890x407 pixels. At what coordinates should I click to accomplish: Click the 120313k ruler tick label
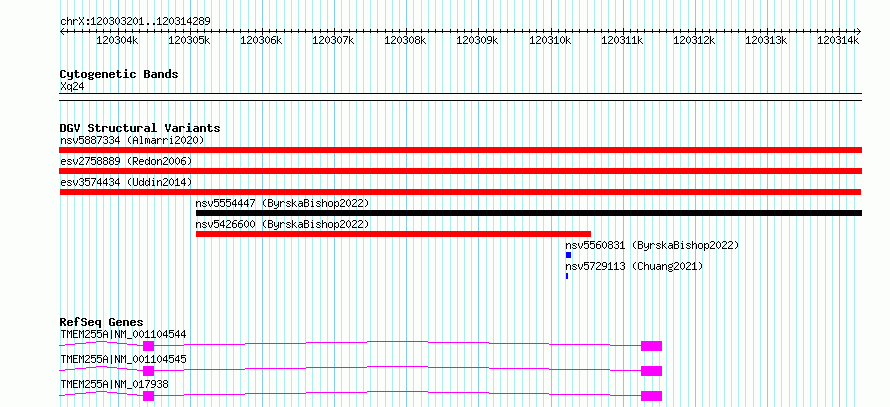pos(766,40)
